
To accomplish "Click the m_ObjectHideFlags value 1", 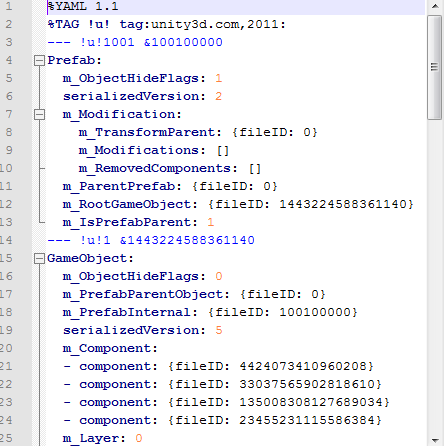I will (218, 78).
